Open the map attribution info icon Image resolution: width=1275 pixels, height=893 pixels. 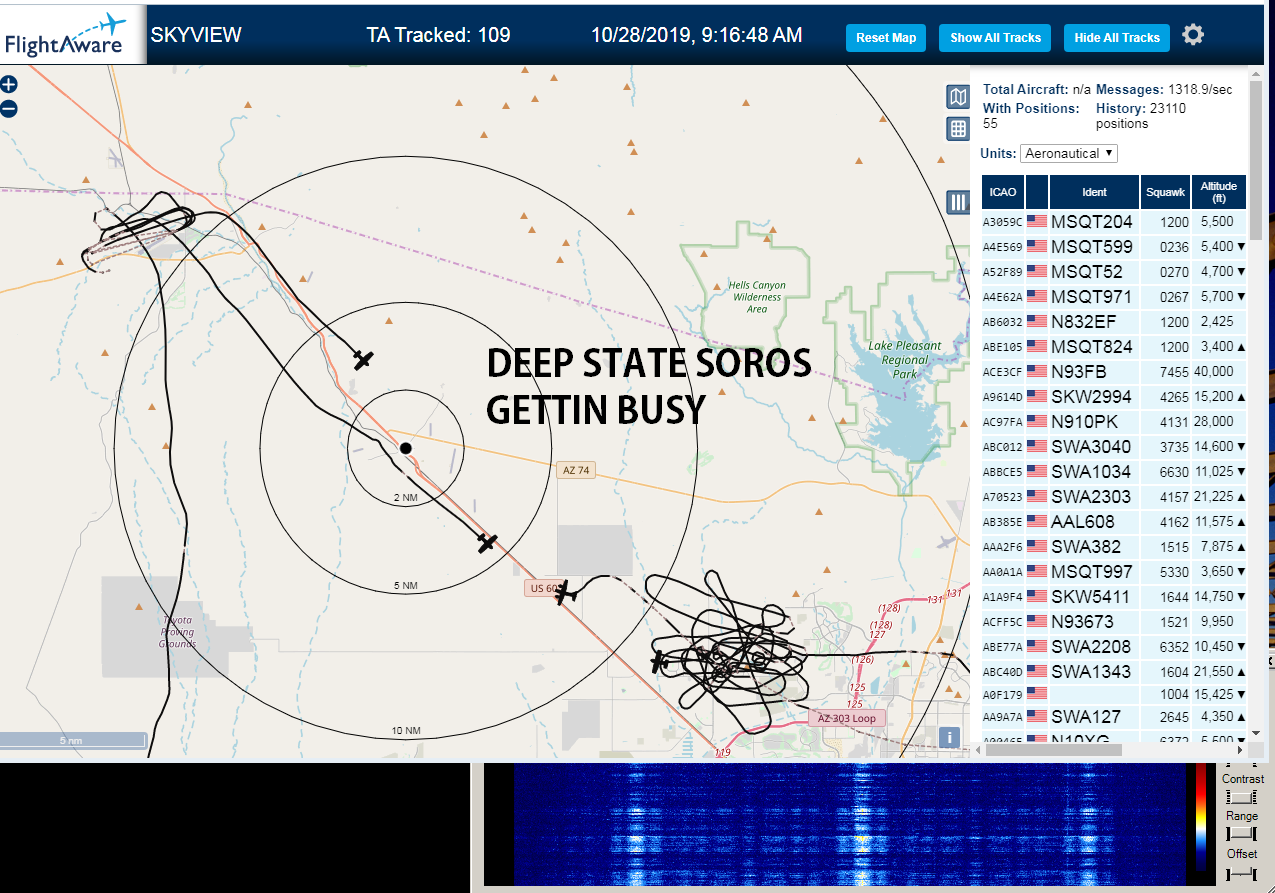coord(949,738)
